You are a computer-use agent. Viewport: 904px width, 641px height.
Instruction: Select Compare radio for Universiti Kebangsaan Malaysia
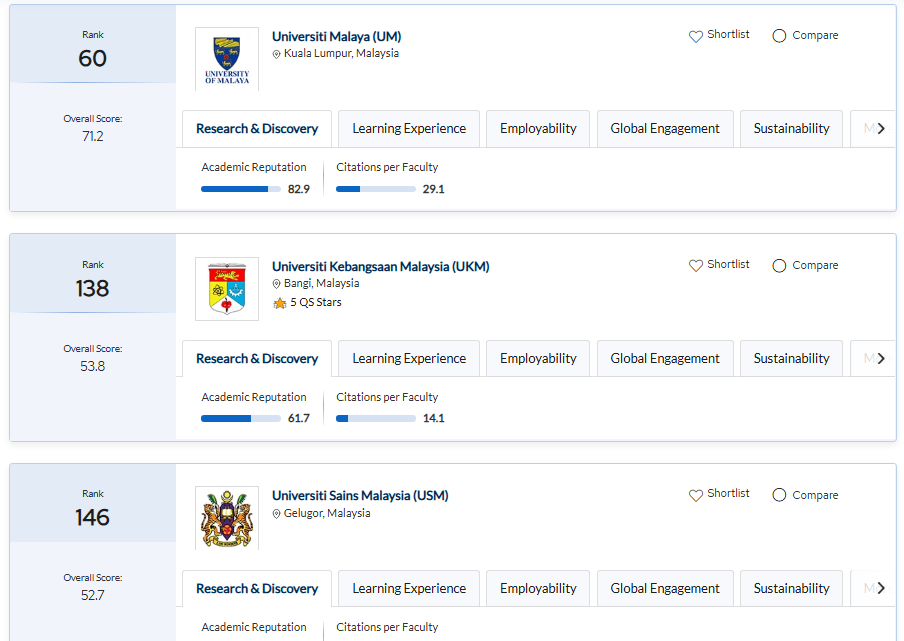(x=779, y=266)
